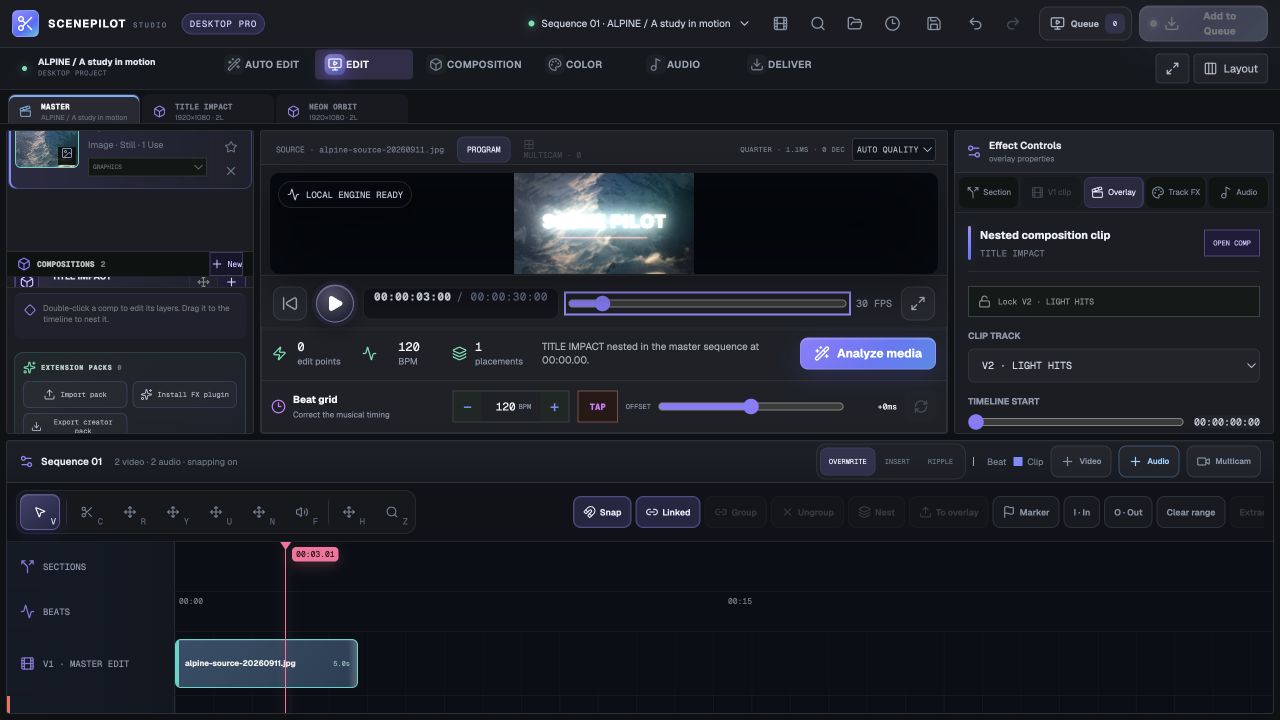Reset beat grid offset refresh icon
Image resolution: width=1280 pixels, height=720 pixels.
point(921,407)
